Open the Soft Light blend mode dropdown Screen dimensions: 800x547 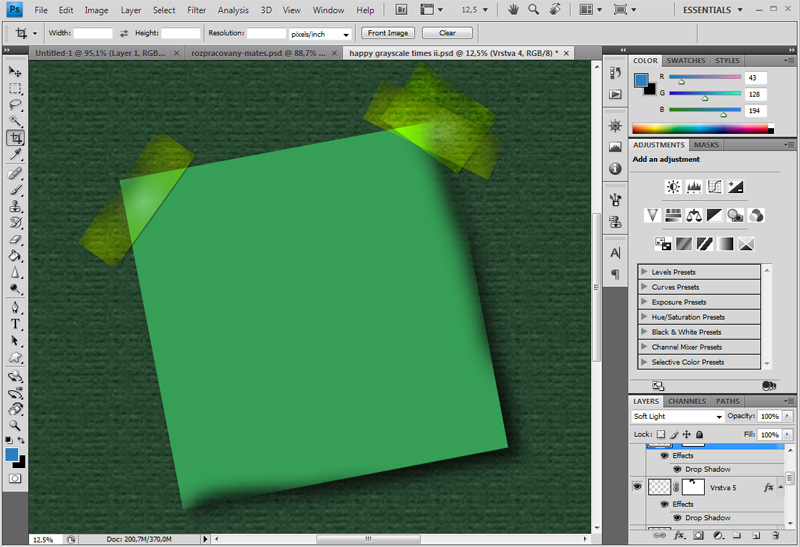coord(678,416)
